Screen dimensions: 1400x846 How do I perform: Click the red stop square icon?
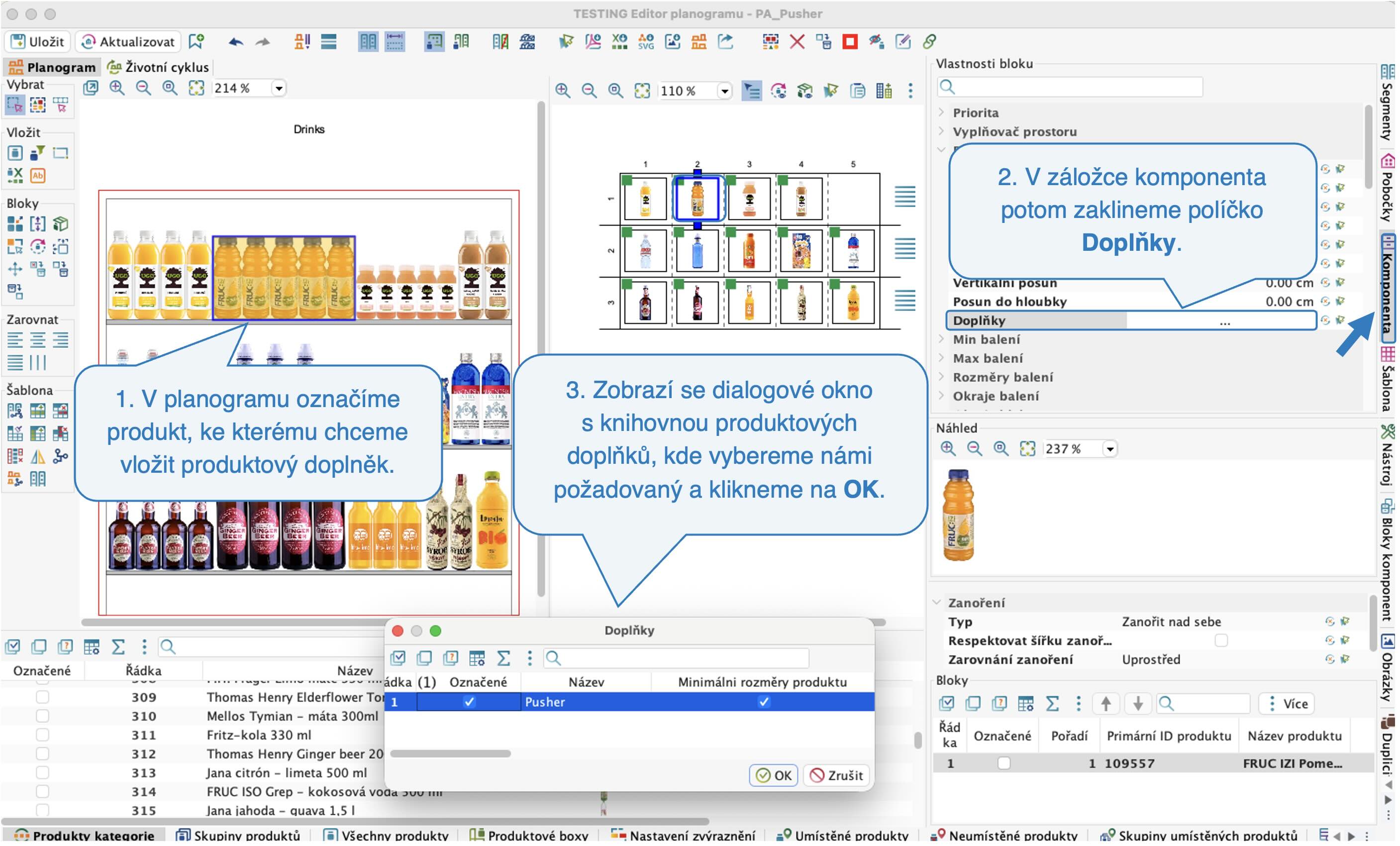[x=850, y=41]
